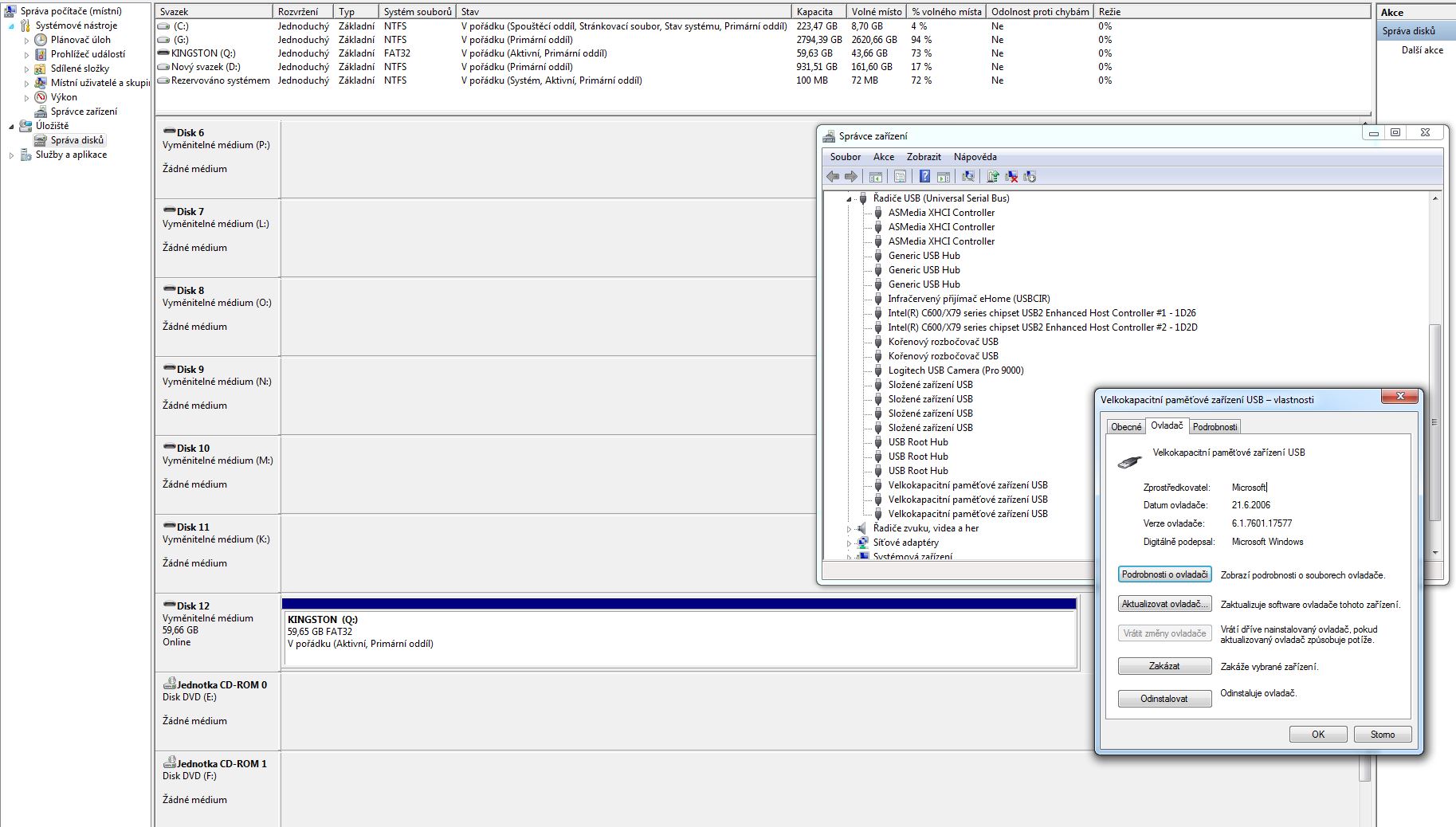Expand the Sdílené složky node
1456x827 pixels.
[x=26, y=69]
